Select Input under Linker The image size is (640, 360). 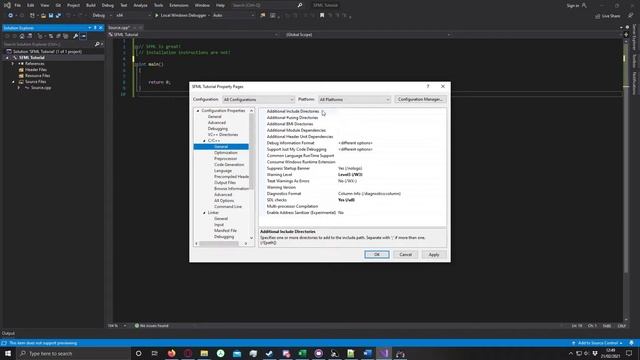219,225
